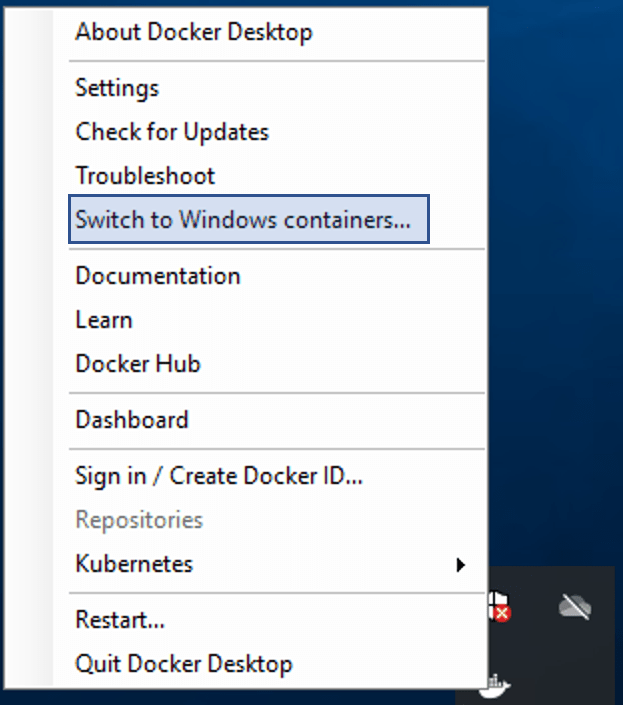The height and width of the screenshot is (705, 623).
Task: Expand the Kubernetes submenu arrow
Action: click(460, 565)
